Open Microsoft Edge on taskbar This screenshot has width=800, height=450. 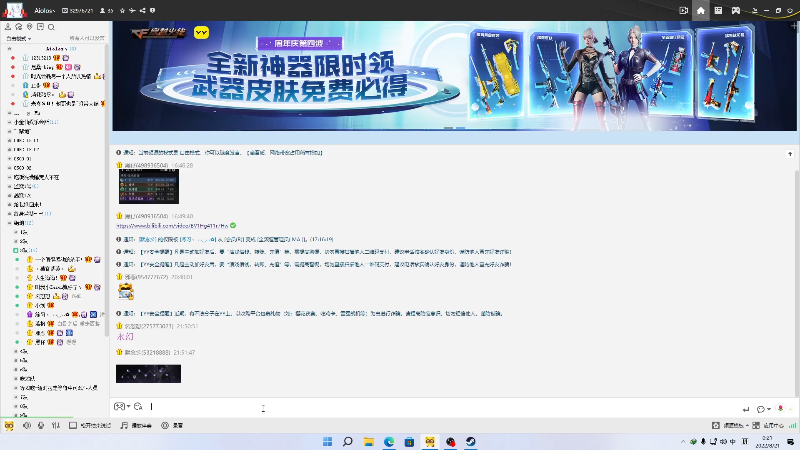[389, 441]
